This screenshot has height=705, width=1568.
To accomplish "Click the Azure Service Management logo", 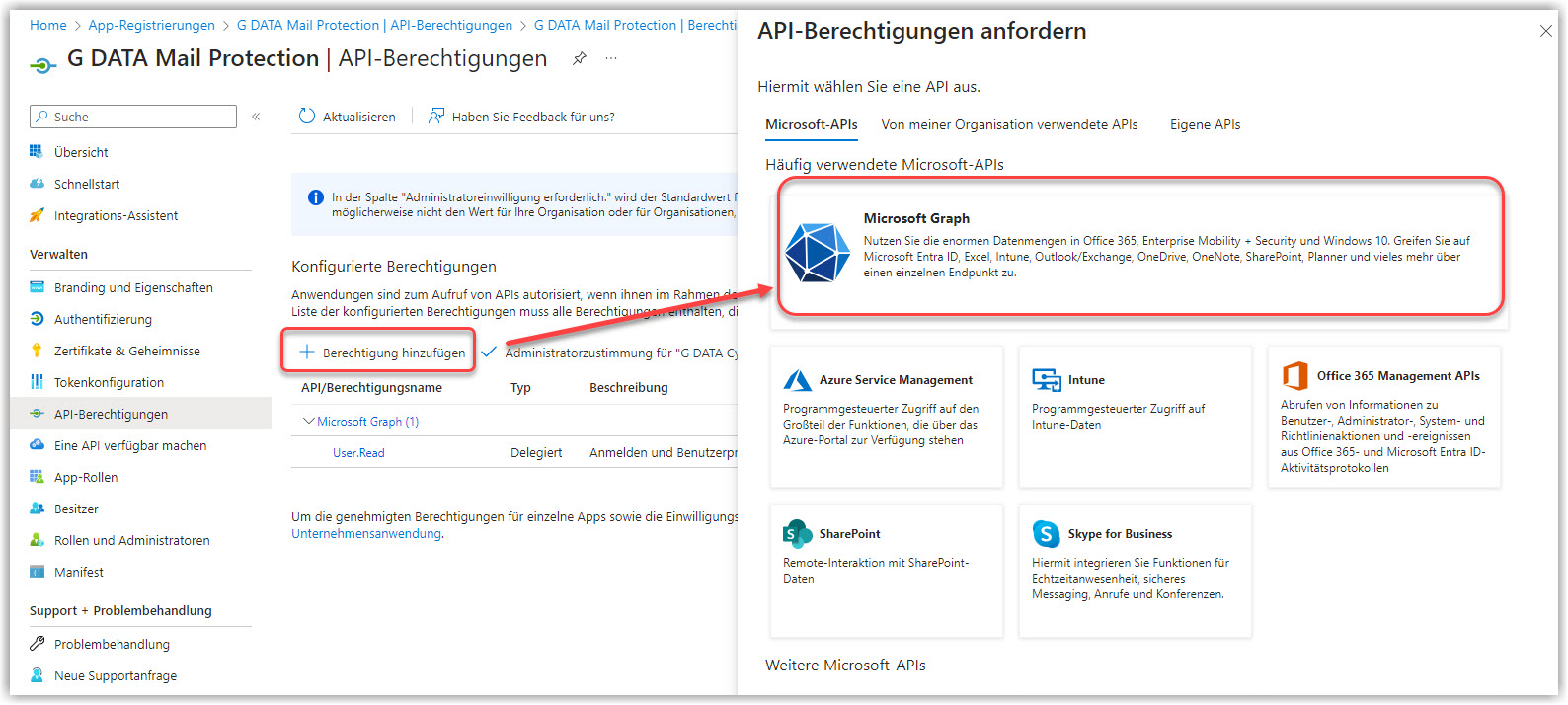I will 797,379.
